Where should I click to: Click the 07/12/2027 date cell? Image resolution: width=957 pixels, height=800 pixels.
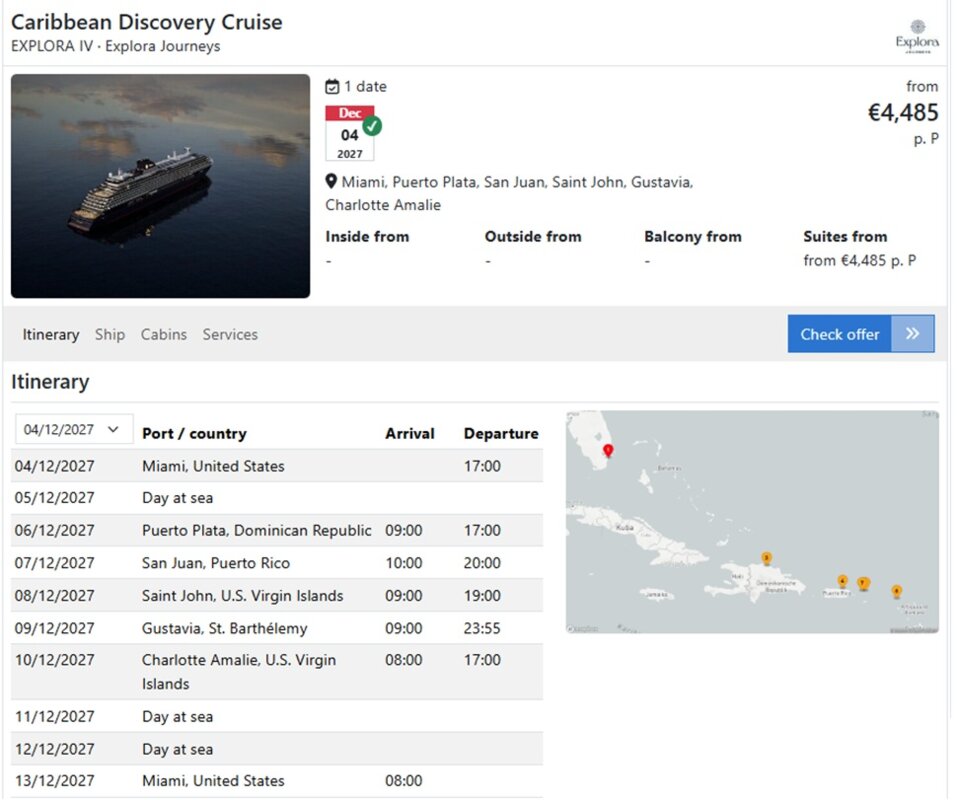(x=54, y=563)
